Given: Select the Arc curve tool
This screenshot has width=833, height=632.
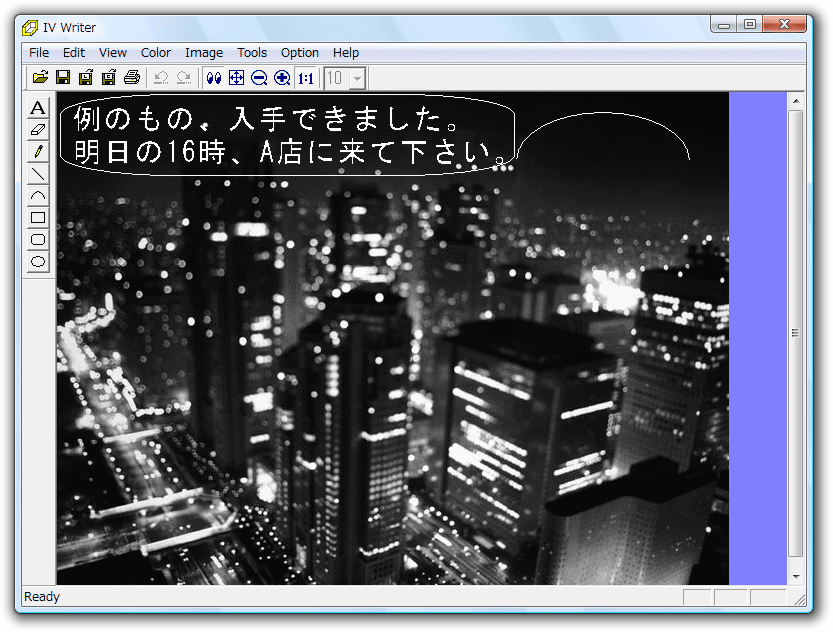Looking at the screenshot, I should pos(38,195).
